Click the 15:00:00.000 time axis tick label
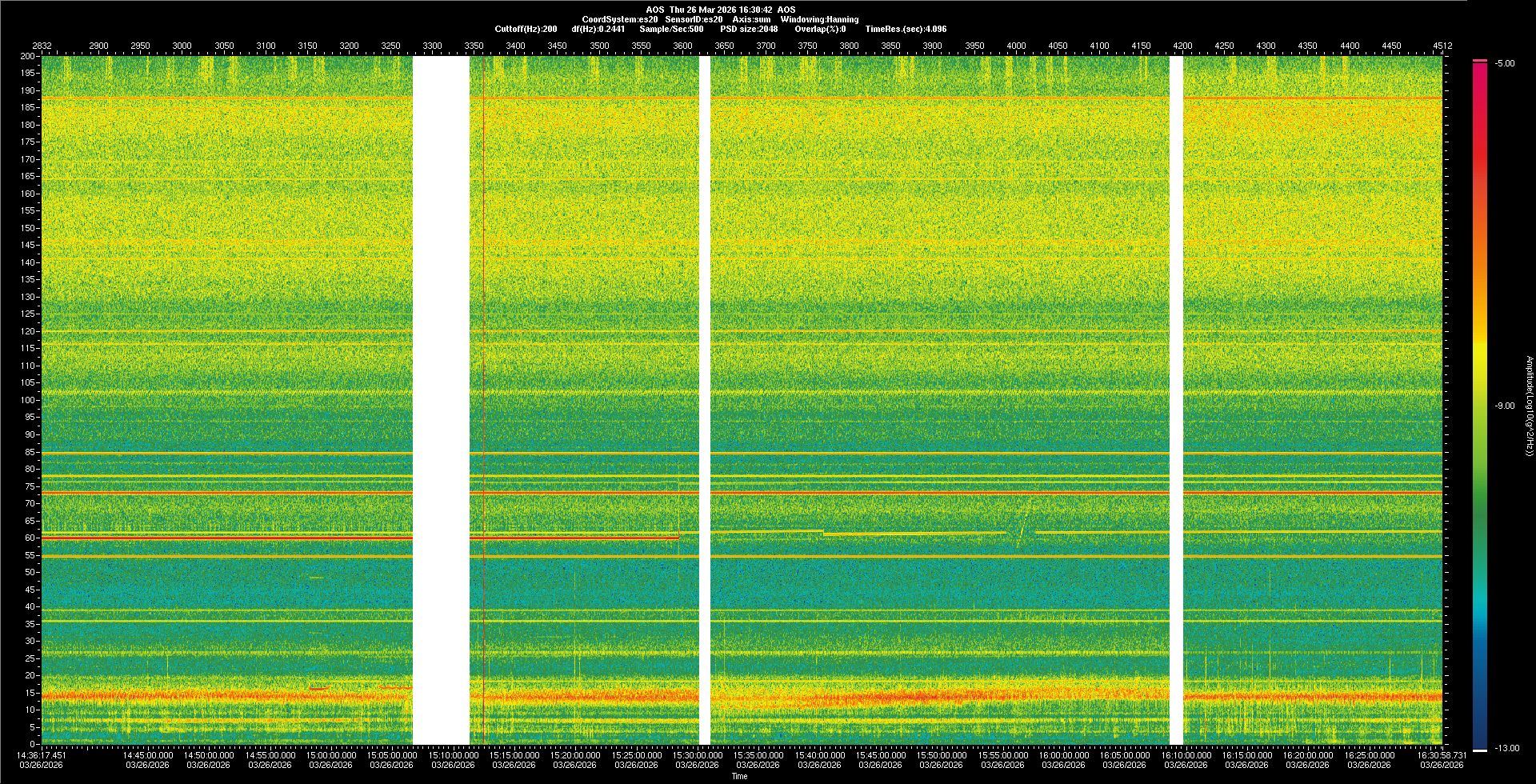Image resolution: width=1536 pixels, height=784 pixels. pyautogui.click(x=331, y=754)
